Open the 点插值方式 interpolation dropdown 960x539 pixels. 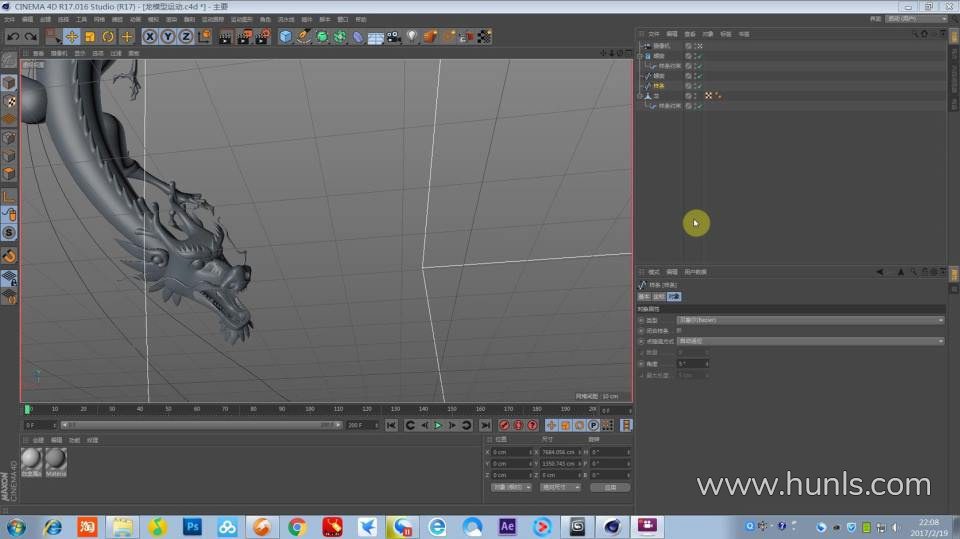(x=810, y=341)
